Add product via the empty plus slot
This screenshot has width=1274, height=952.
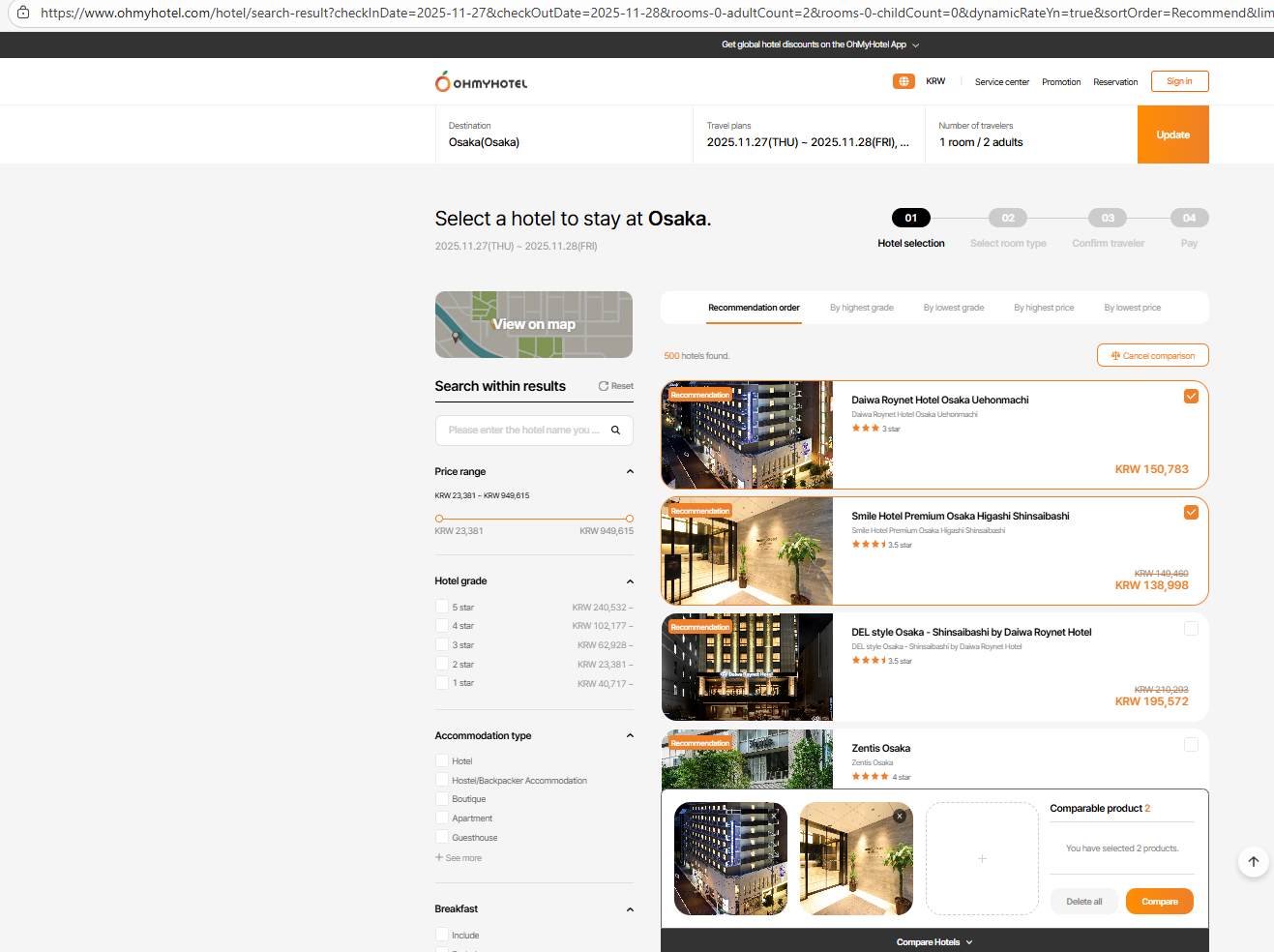pos(982,858)
